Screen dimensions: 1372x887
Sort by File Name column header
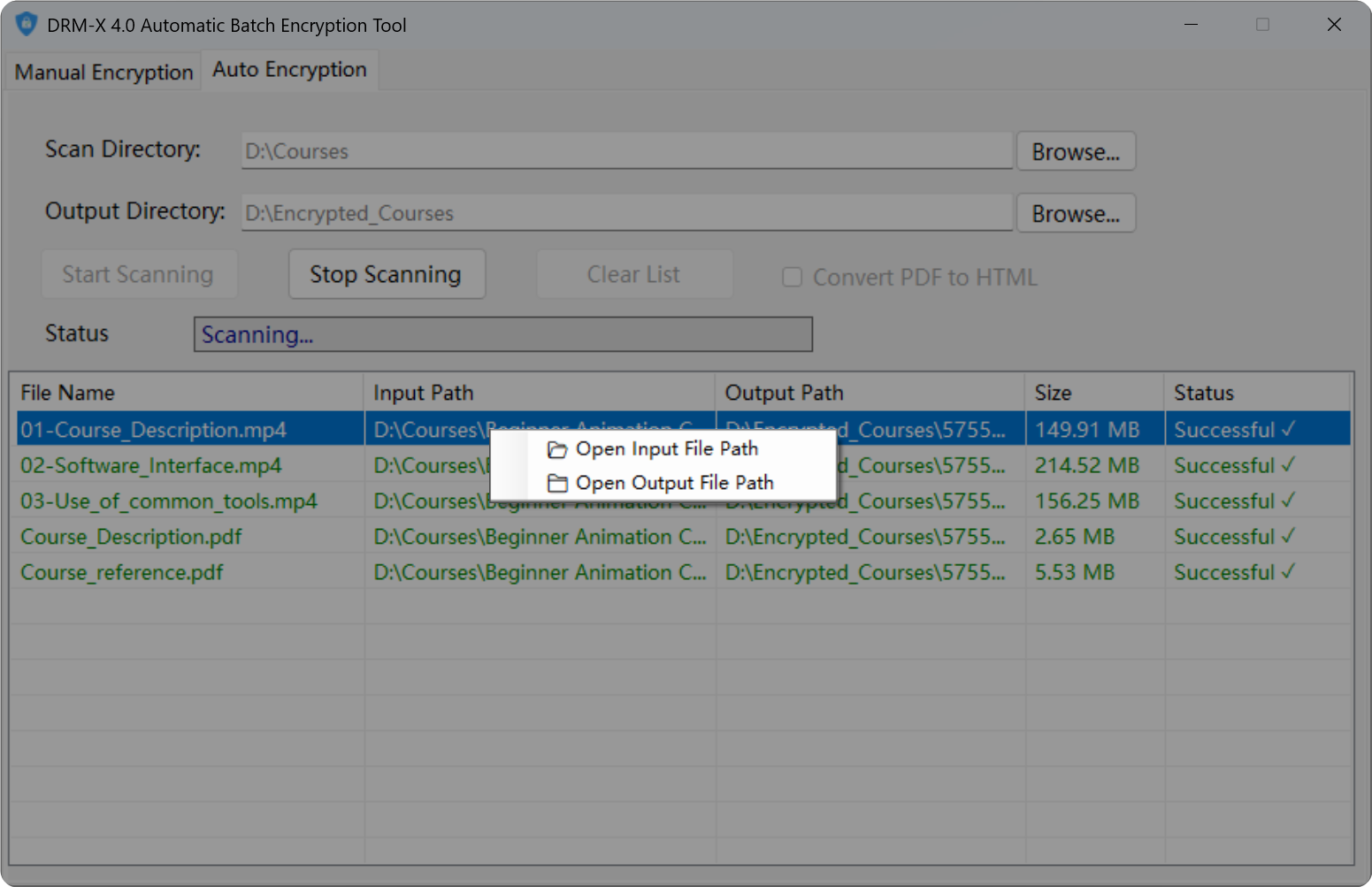(x=187, y=393)
